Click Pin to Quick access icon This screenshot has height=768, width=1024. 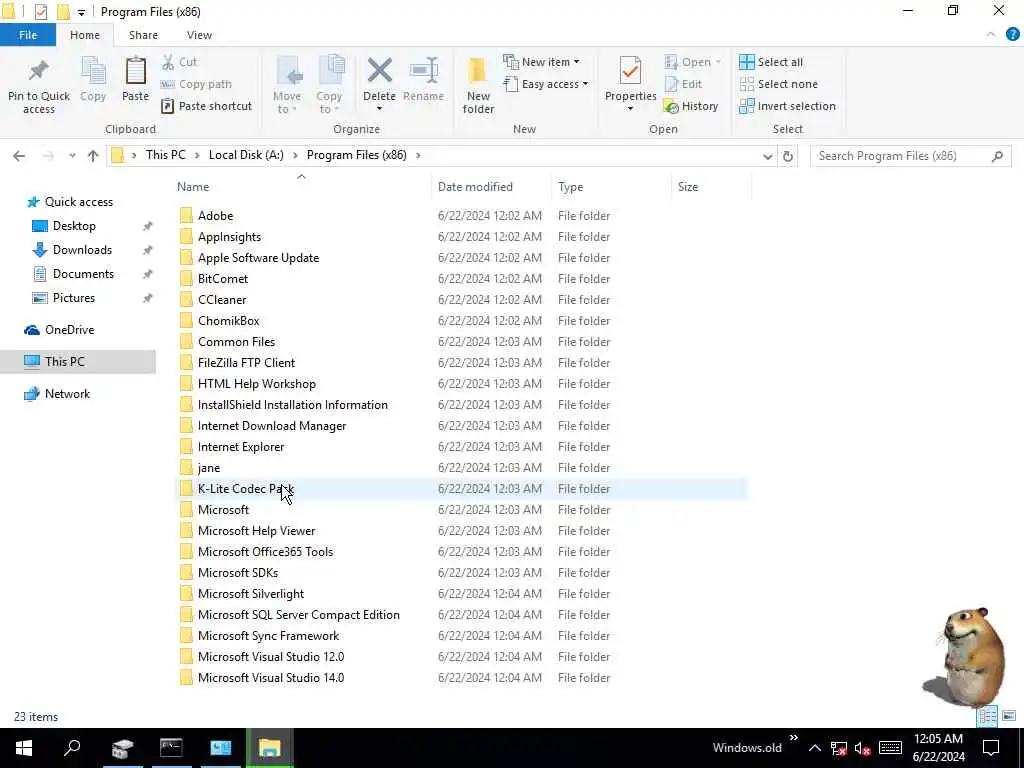pyautogui.click(x=39, y=71)
